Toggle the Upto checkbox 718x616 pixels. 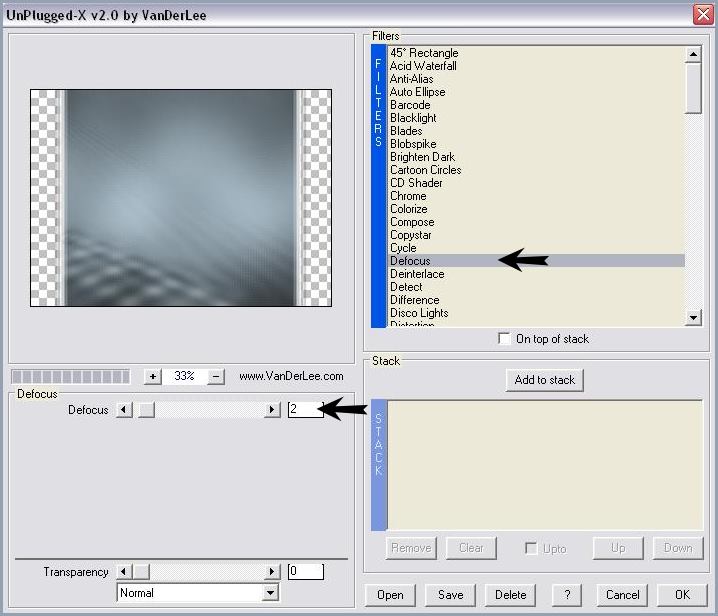coord(532,548)
